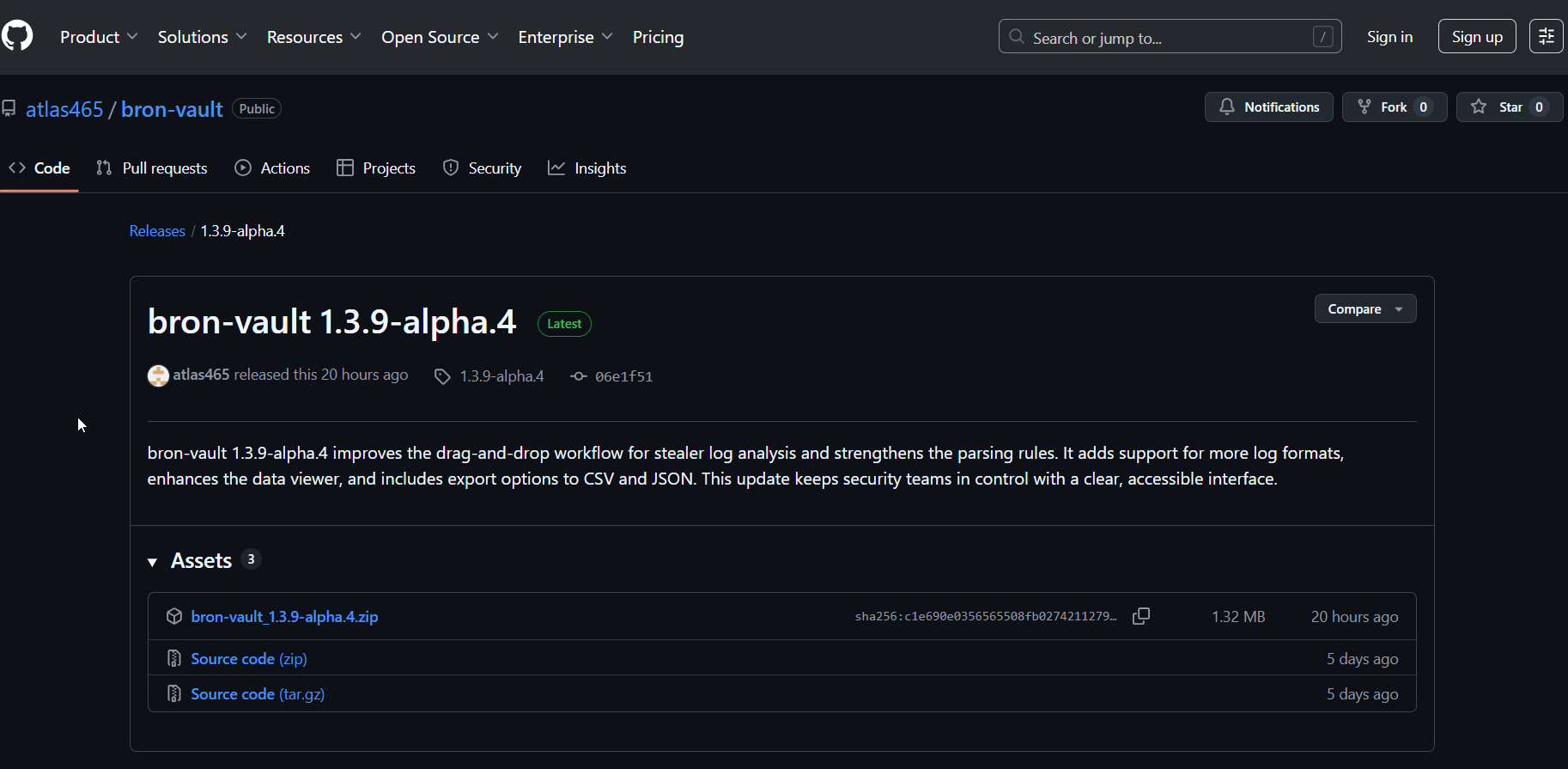Collapse the Assets section

[153, 562]
